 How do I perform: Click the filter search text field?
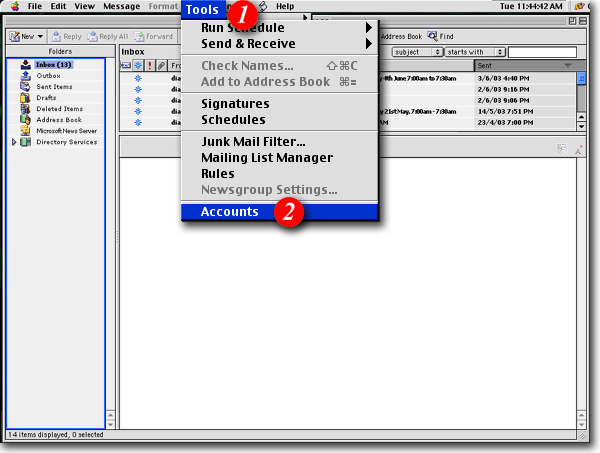(x=542, y=51)
